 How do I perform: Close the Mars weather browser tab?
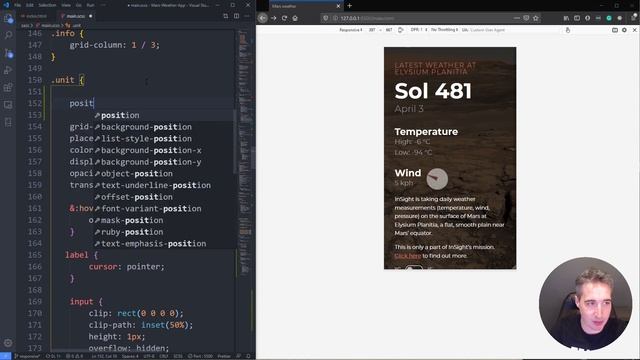coord(338,6)
